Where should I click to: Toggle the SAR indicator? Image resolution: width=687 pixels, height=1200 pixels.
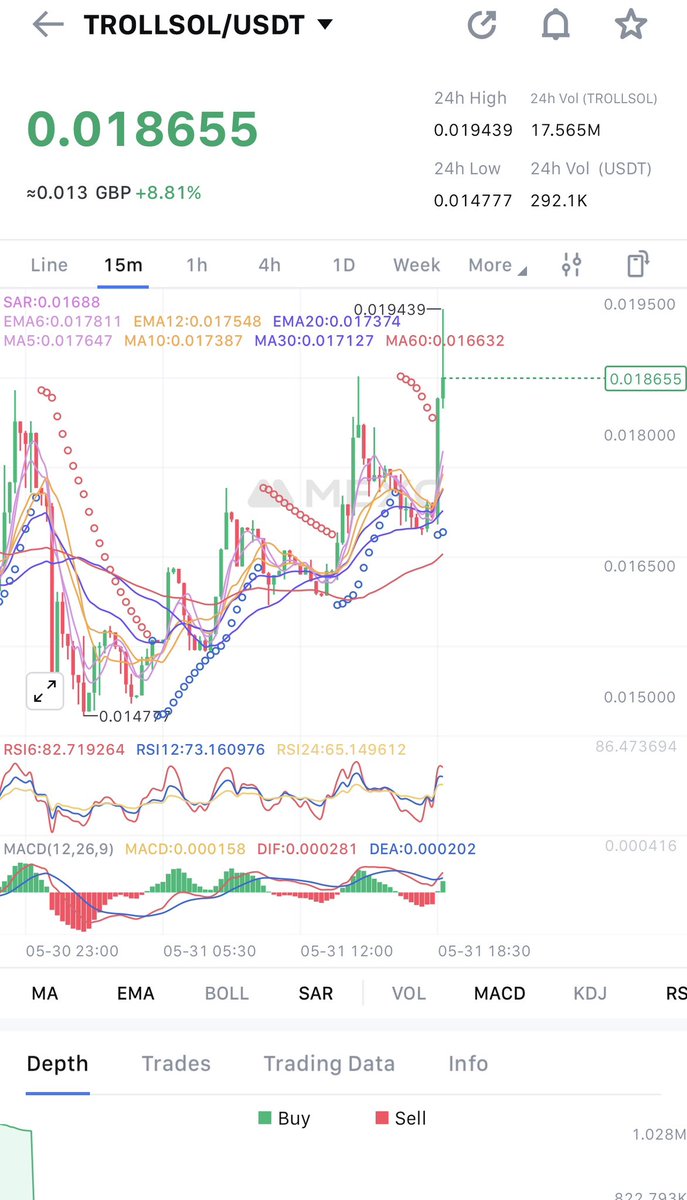[x=316, y=993]
